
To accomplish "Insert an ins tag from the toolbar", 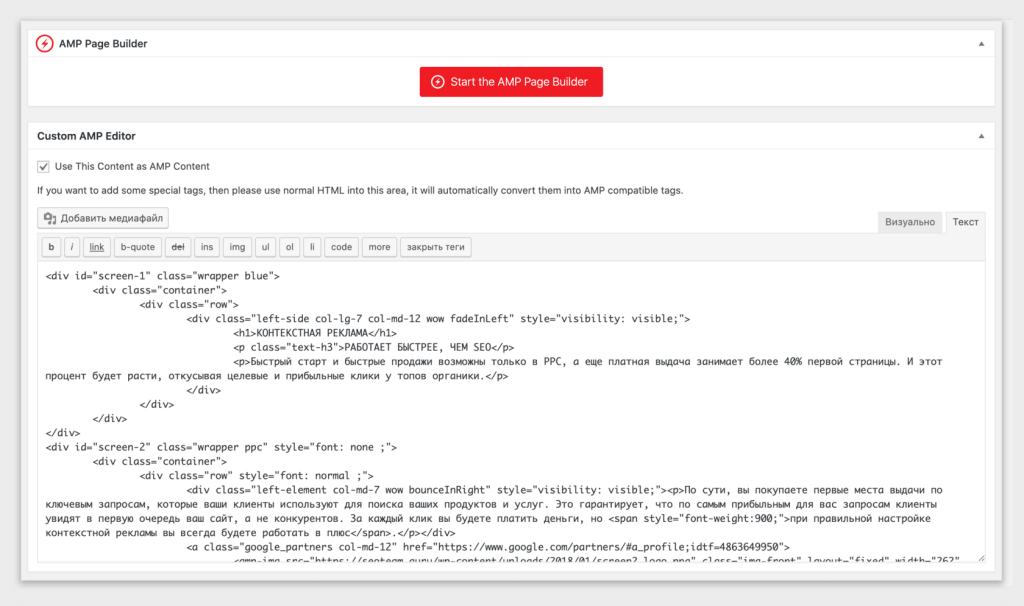I will click(206, 247).
